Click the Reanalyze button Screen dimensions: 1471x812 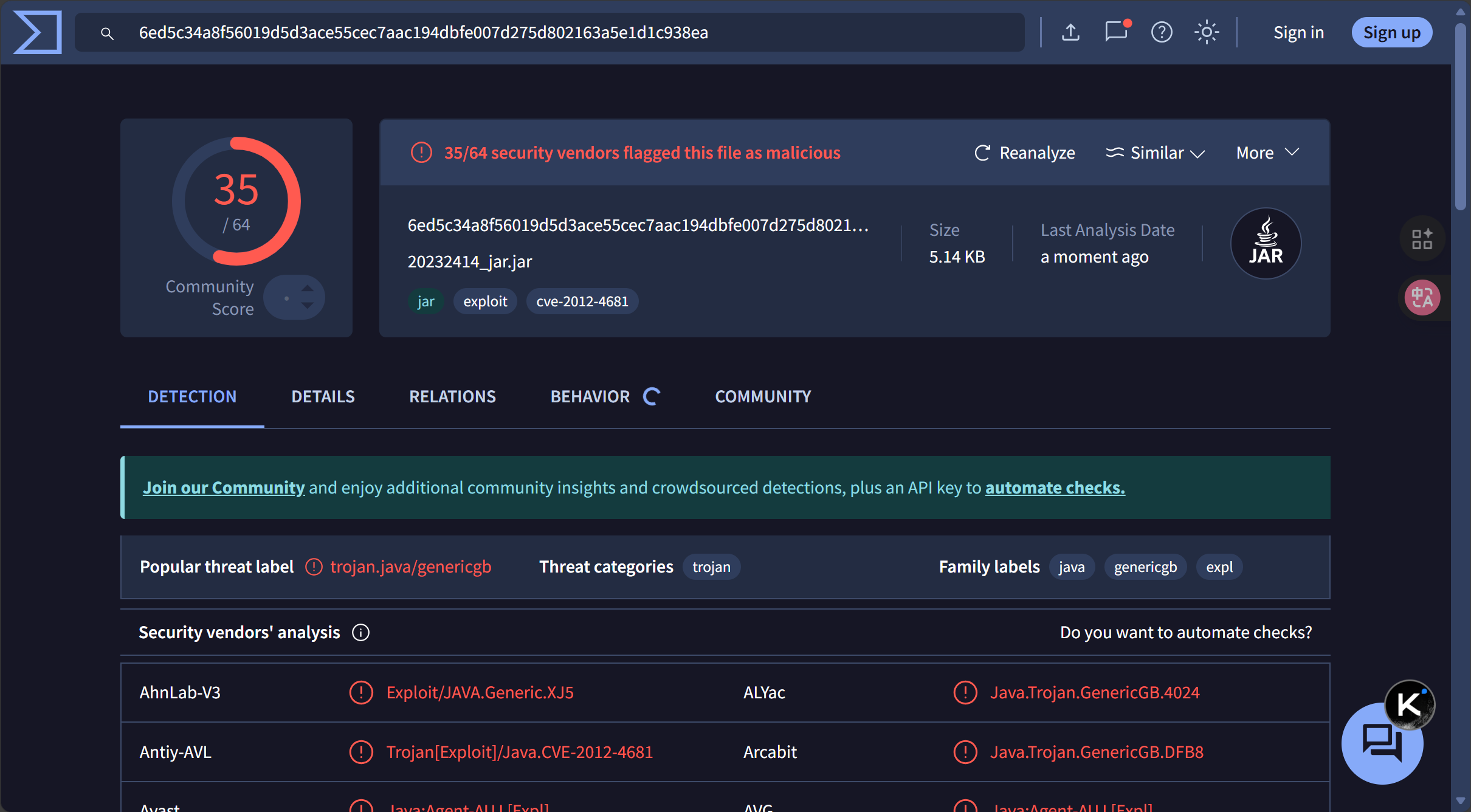[1025, 153]
